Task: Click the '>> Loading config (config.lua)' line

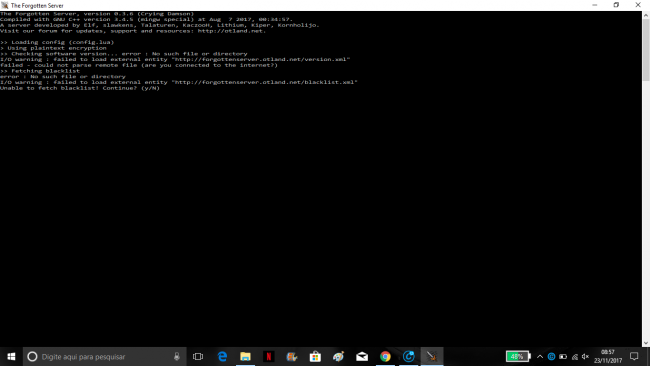Action: click(57, 42)
